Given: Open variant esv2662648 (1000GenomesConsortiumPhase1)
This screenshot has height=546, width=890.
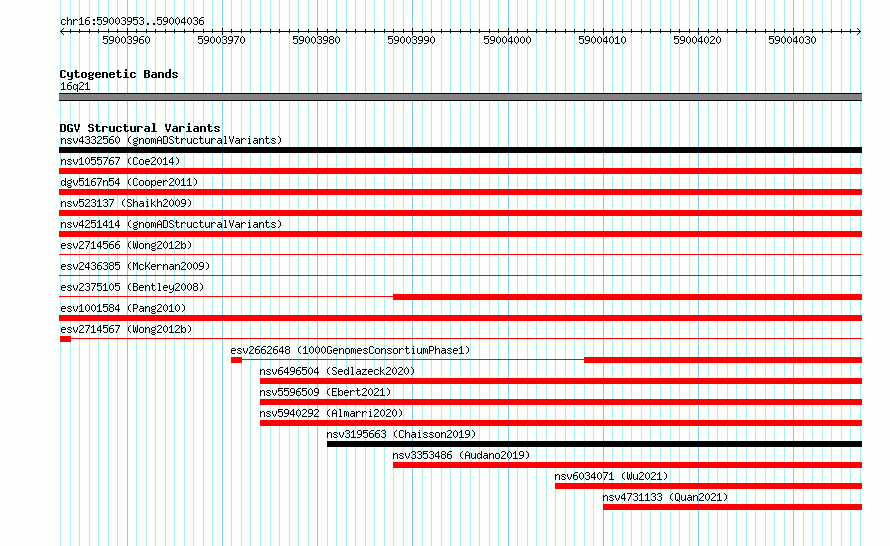Looking at the screenshot, I should pyautogui.click(x=350, y=350).
